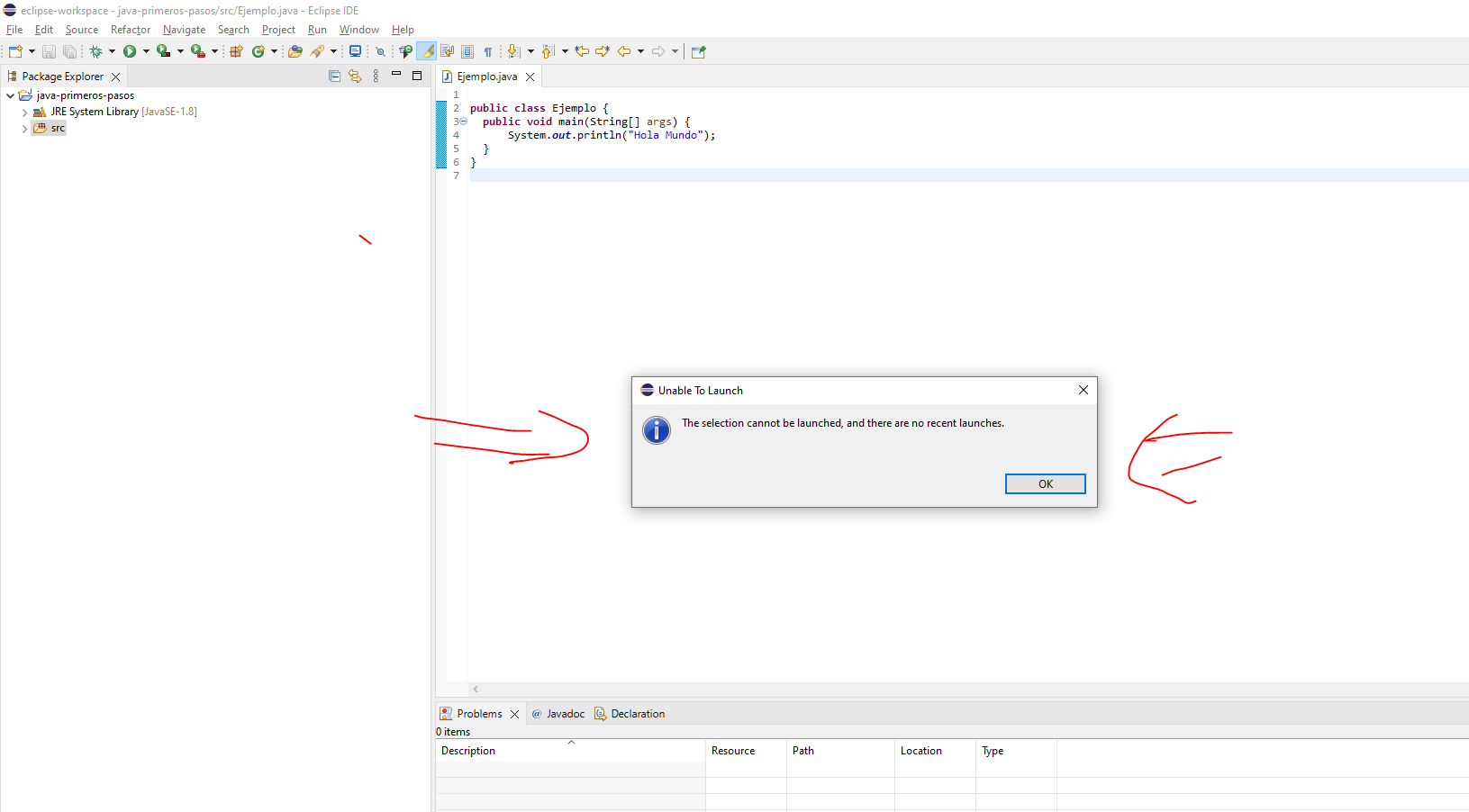The width and height of the screenshot is (1469, 812).
Task: Toggle Mark Occurrences highlighter
Action: 427,51
